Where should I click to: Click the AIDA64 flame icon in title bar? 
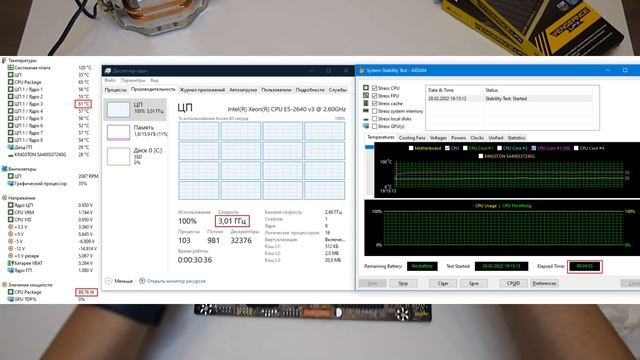click(x=361, y=71)
